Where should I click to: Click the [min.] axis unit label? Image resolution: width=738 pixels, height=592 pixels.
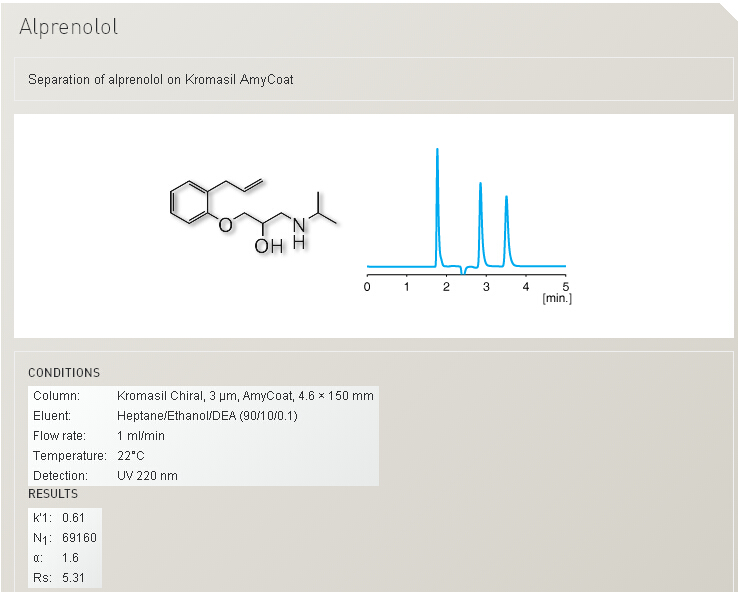[x=557, y=298]
